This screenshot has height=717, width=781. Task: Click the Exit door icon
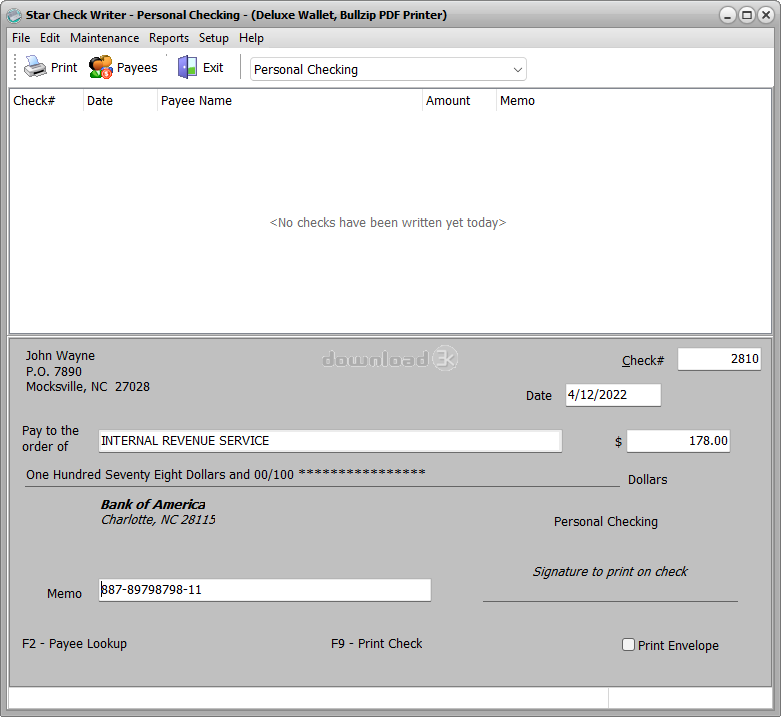(187, 67)
